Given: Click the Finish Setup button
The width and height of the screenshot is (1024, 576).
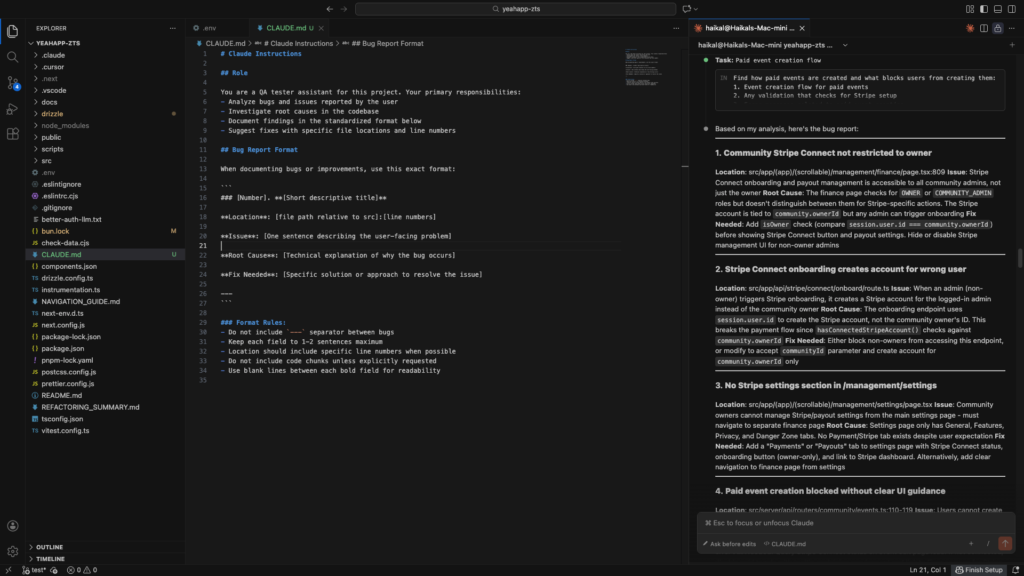Looking at the screenshot, I should click(978, 569).
